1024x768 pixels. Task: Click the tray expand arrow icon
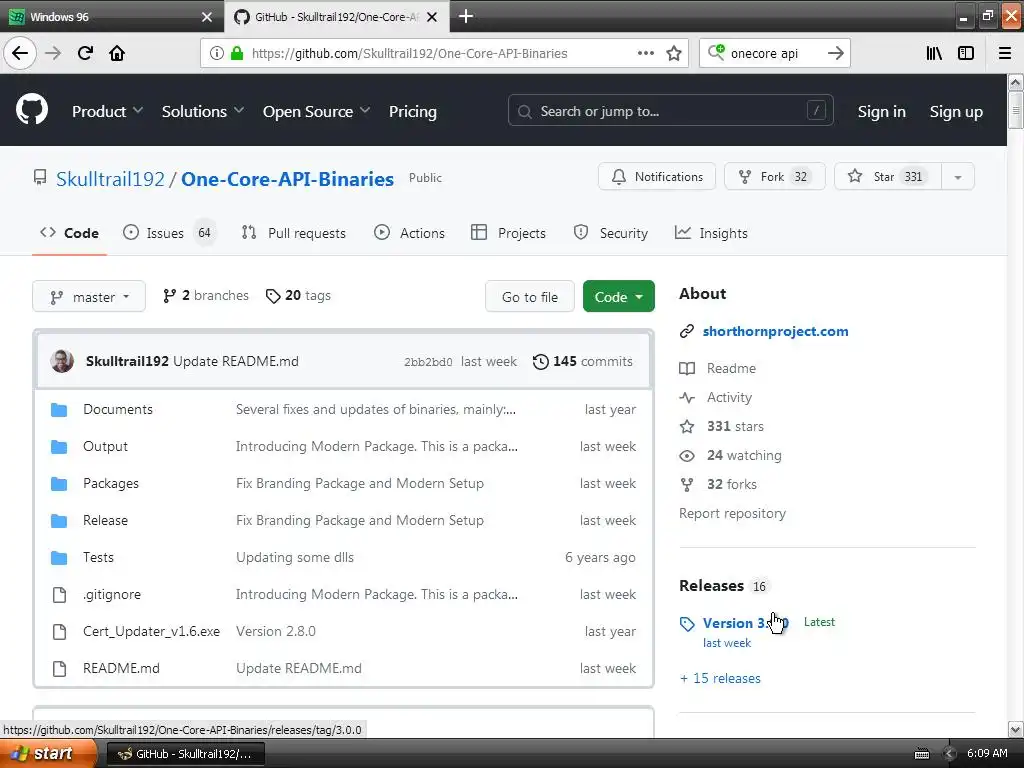pyautogui.click(x=950, y=754)
